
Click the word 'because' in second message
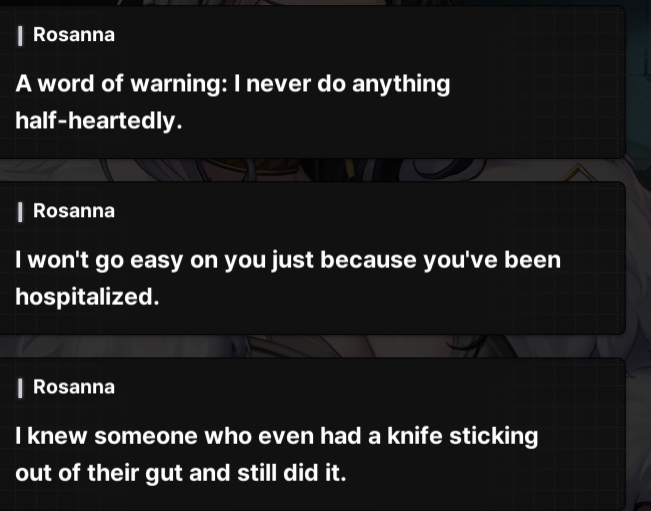point(368,260)
